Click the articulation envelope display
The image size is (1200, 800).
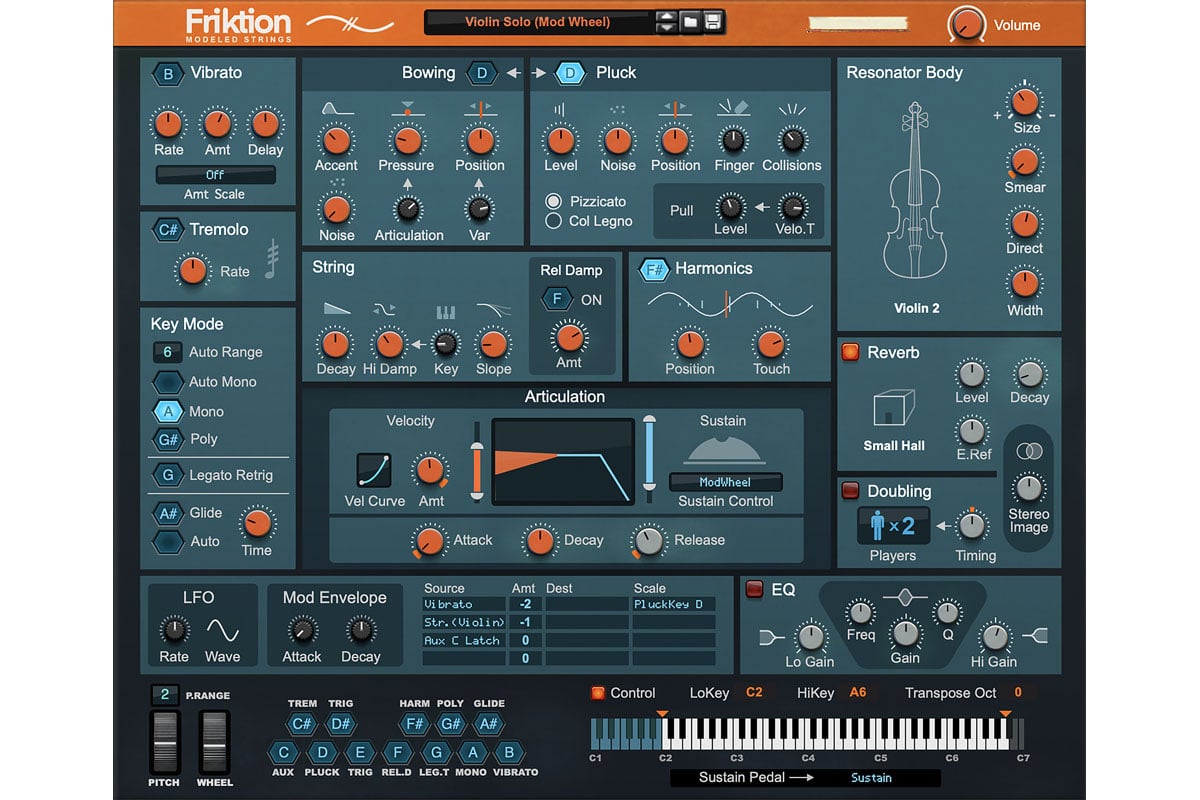[563, 461]
